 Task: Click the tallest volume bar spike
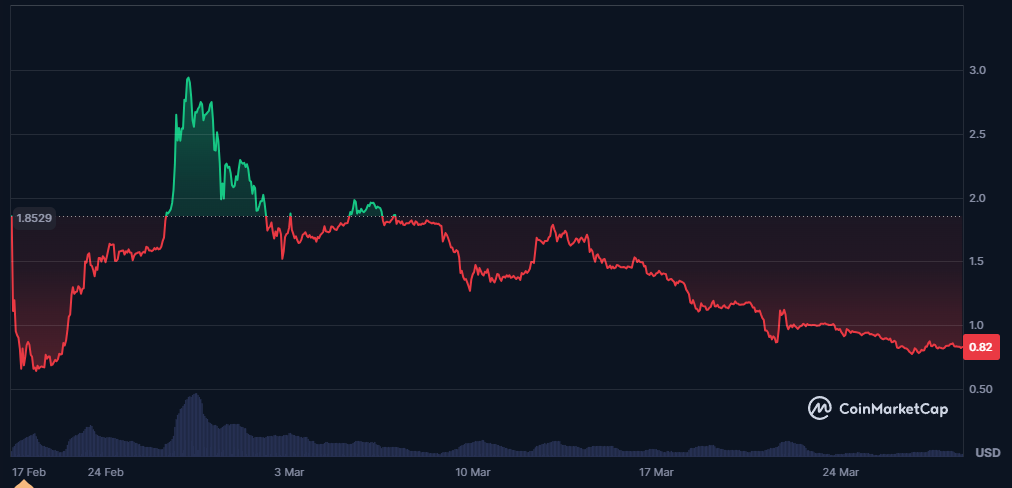pyautogui.click(x=196, y=396)
